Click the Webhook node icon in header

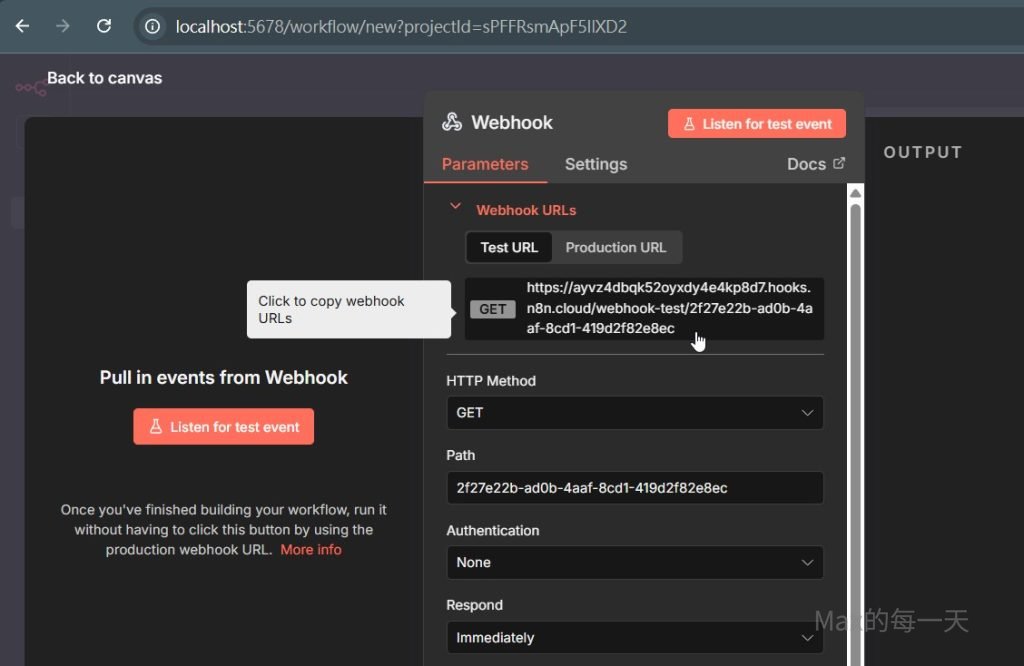pos(452,123)
